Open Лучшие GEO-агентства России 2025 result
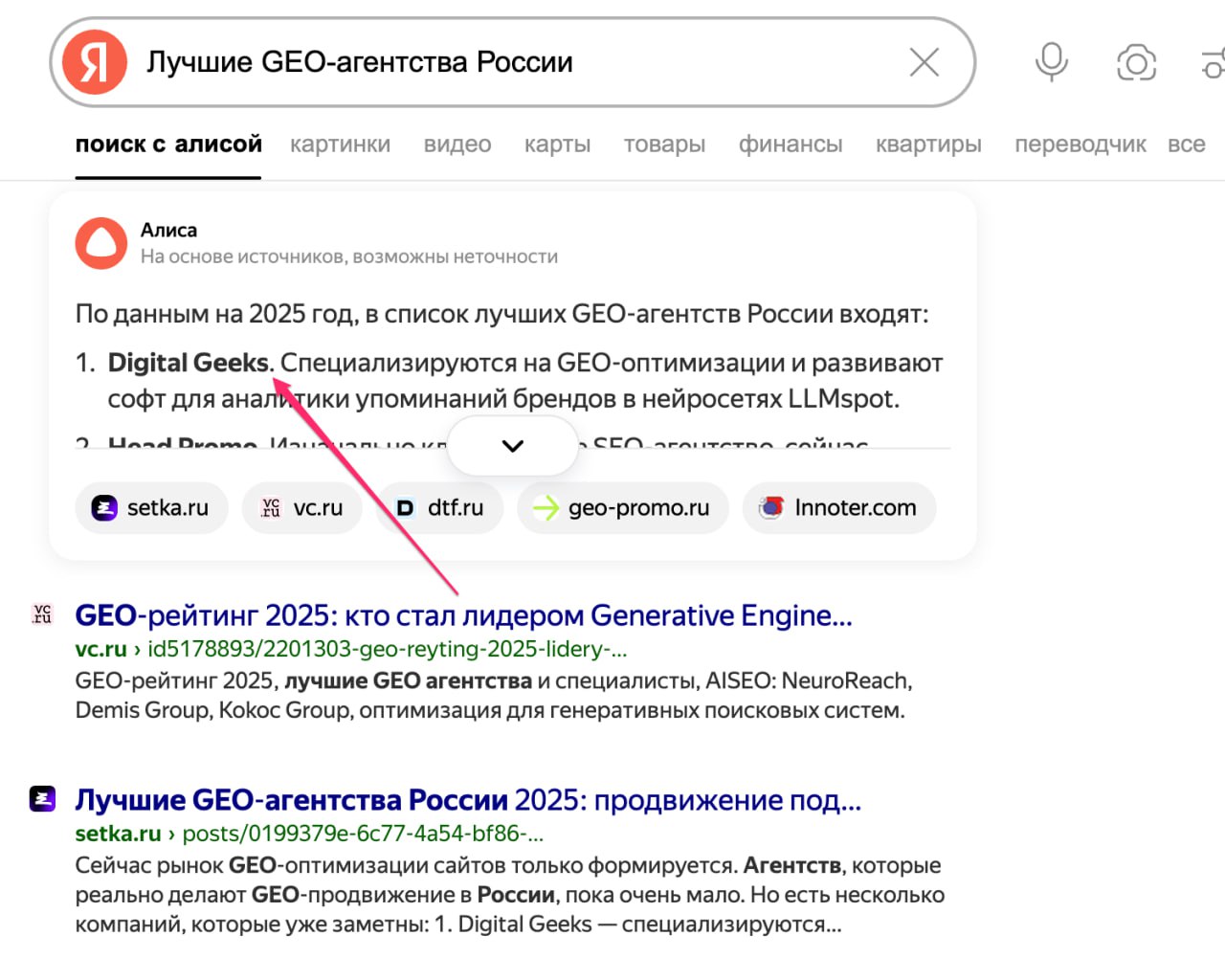Viewport: 1225px width, 980px height. point(469,800)
